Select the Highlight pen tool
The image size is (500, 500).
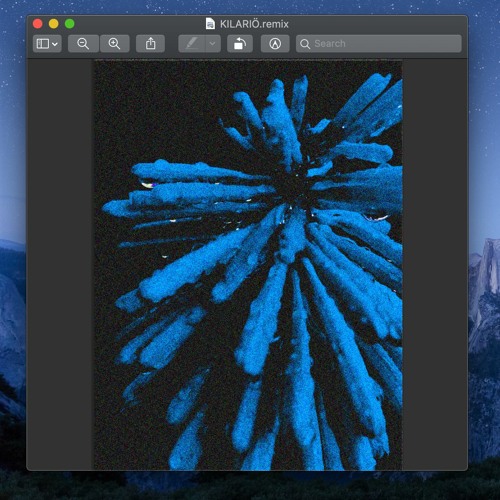[x=192, y=44]
